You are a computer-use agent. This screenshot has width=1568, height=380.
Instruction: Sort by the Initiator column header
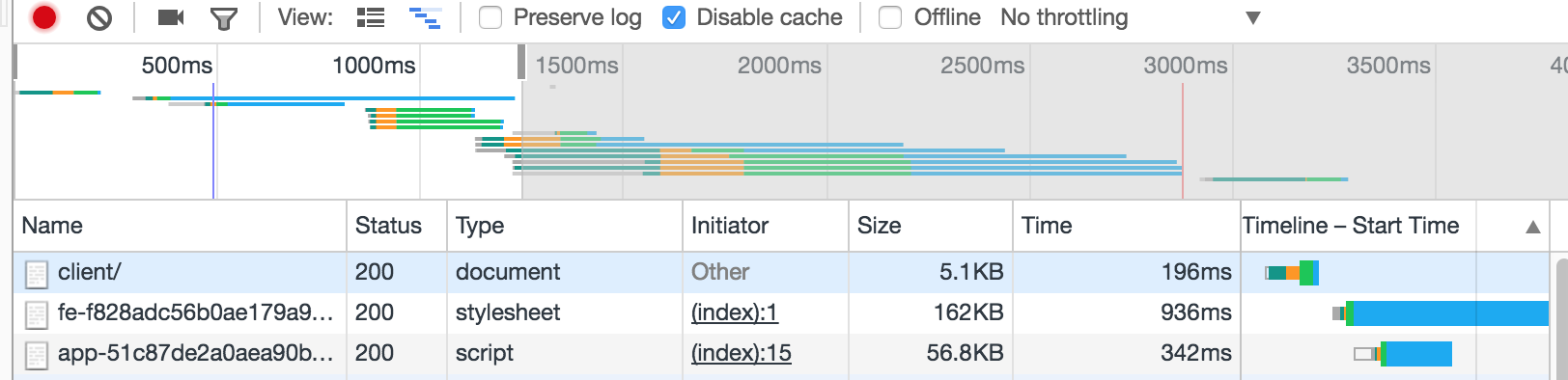coord(766,226)
